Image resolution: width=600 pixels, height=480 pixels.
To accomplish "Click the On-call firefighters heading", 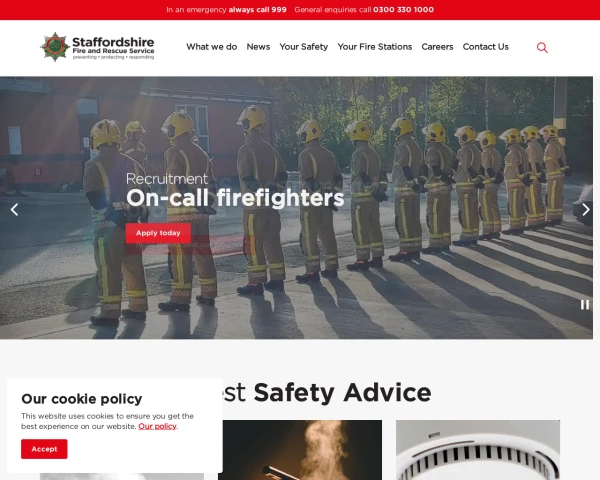I will tap(235, 198).
